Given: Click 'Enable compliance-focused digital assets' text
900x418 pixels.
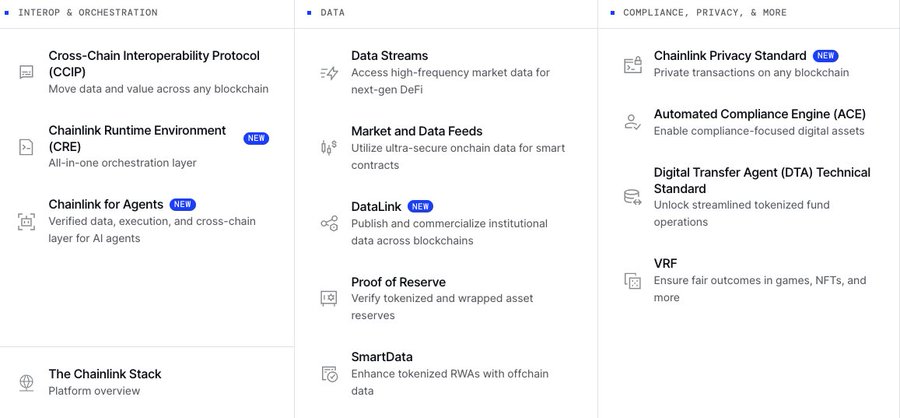Looking at the screenshot, I should [x=759, y=131].
